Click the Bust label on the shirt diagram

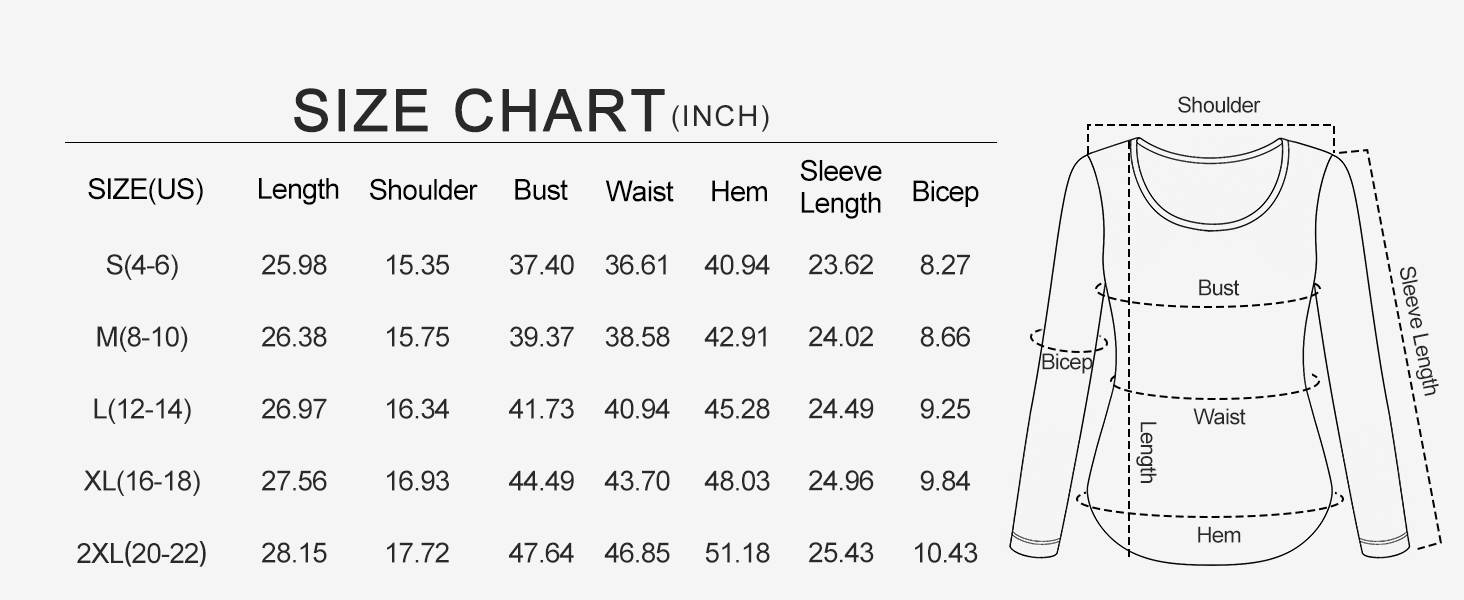[x=1218, y=288]
